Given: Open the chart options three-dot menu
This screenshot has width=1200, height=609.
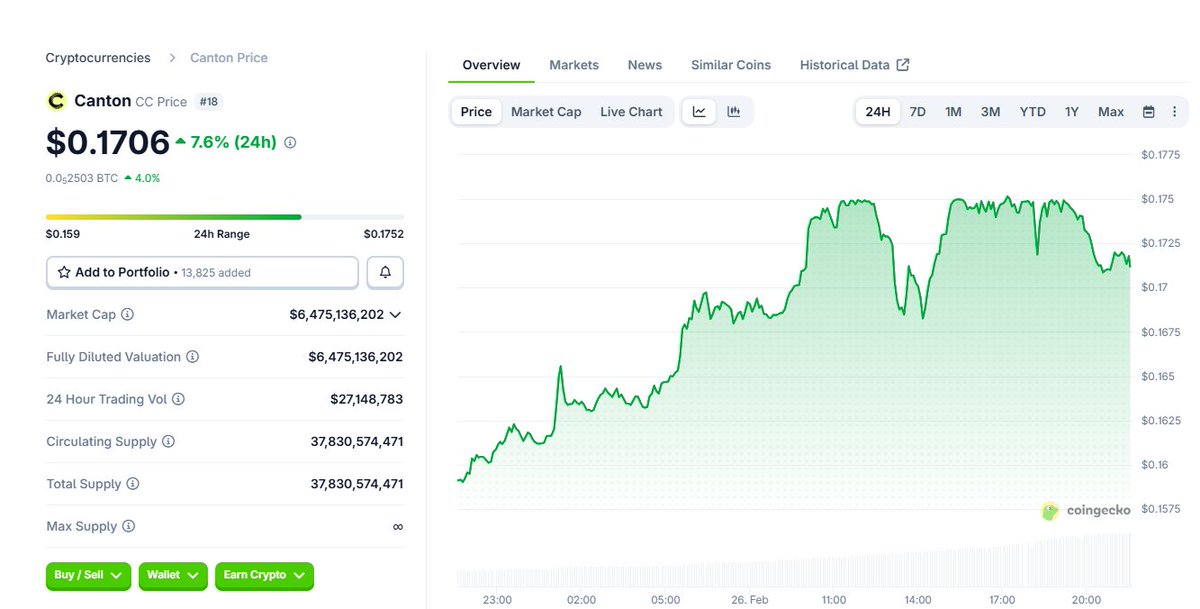Looking at the screenshot, I should point(1174,112).
